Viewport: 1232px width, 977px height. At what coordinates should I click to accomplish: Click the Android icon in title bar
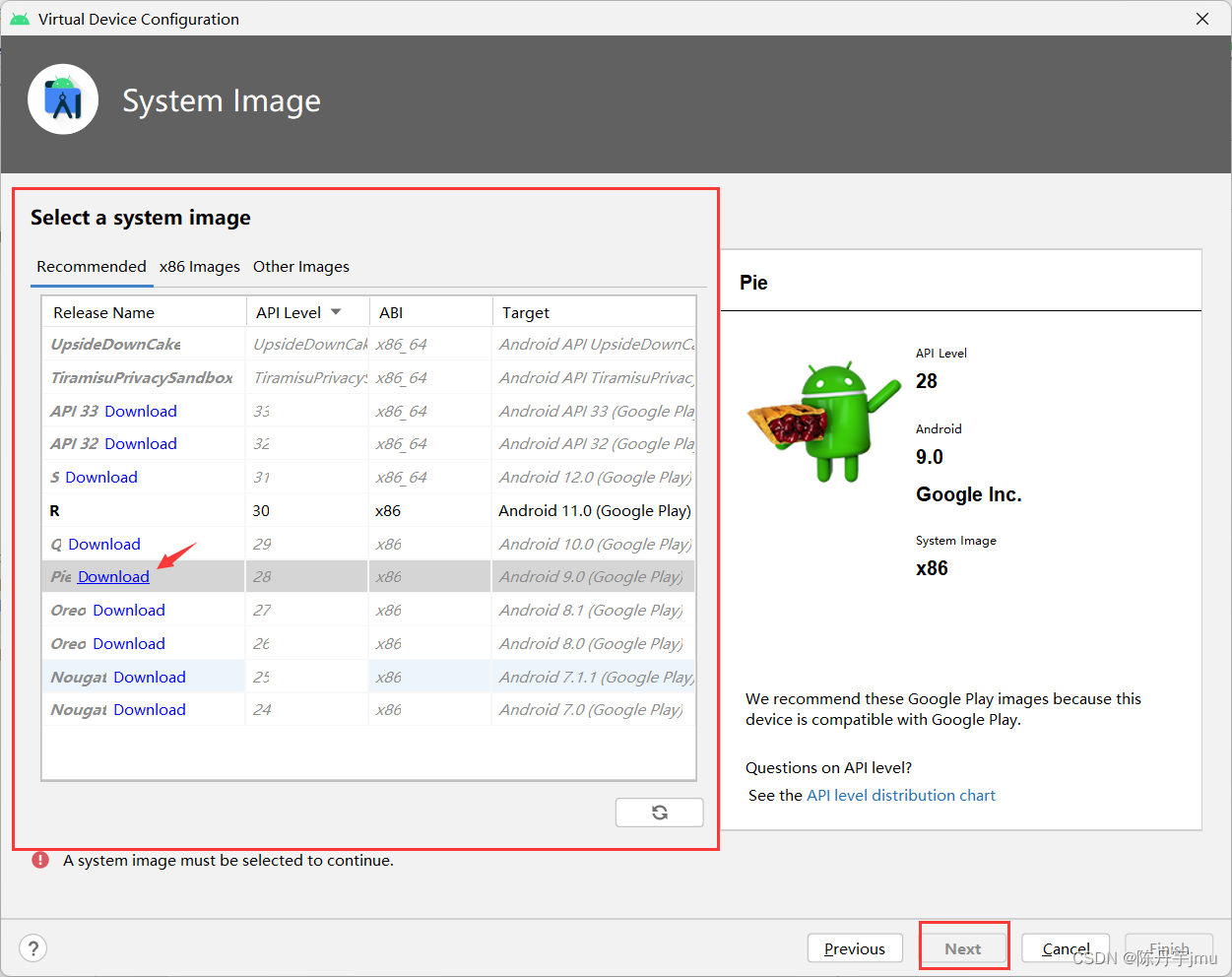pyautogui.click(x=20, y=19)
